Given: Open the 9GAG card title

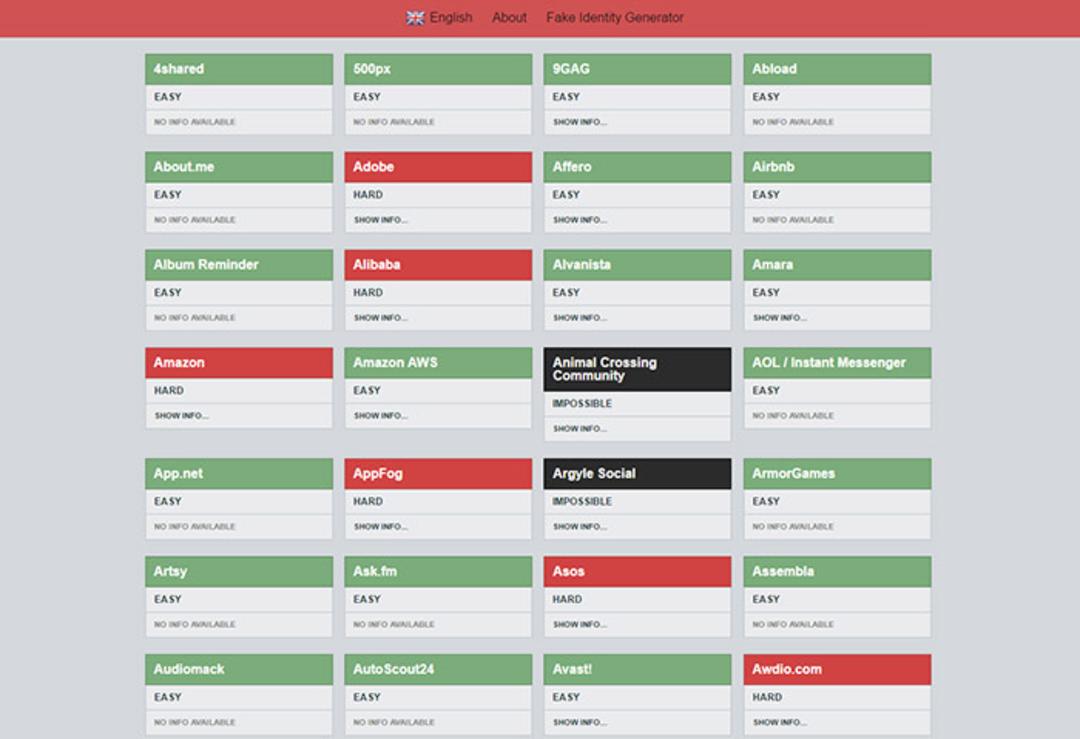Looking at the screenshot, I should 571,69.
